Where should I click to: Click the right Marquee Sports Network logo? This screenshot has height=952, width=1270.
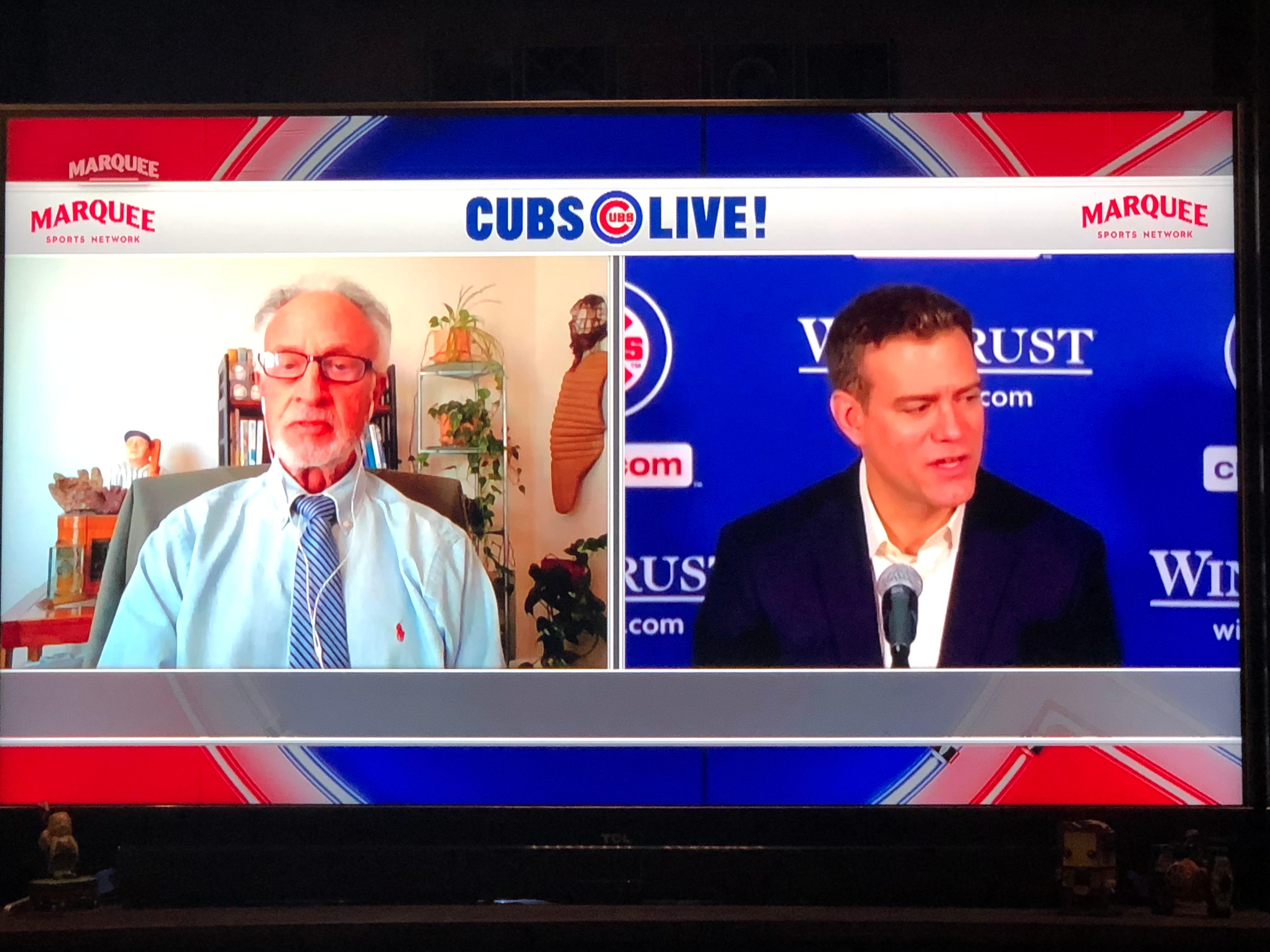coord(1144,218)
